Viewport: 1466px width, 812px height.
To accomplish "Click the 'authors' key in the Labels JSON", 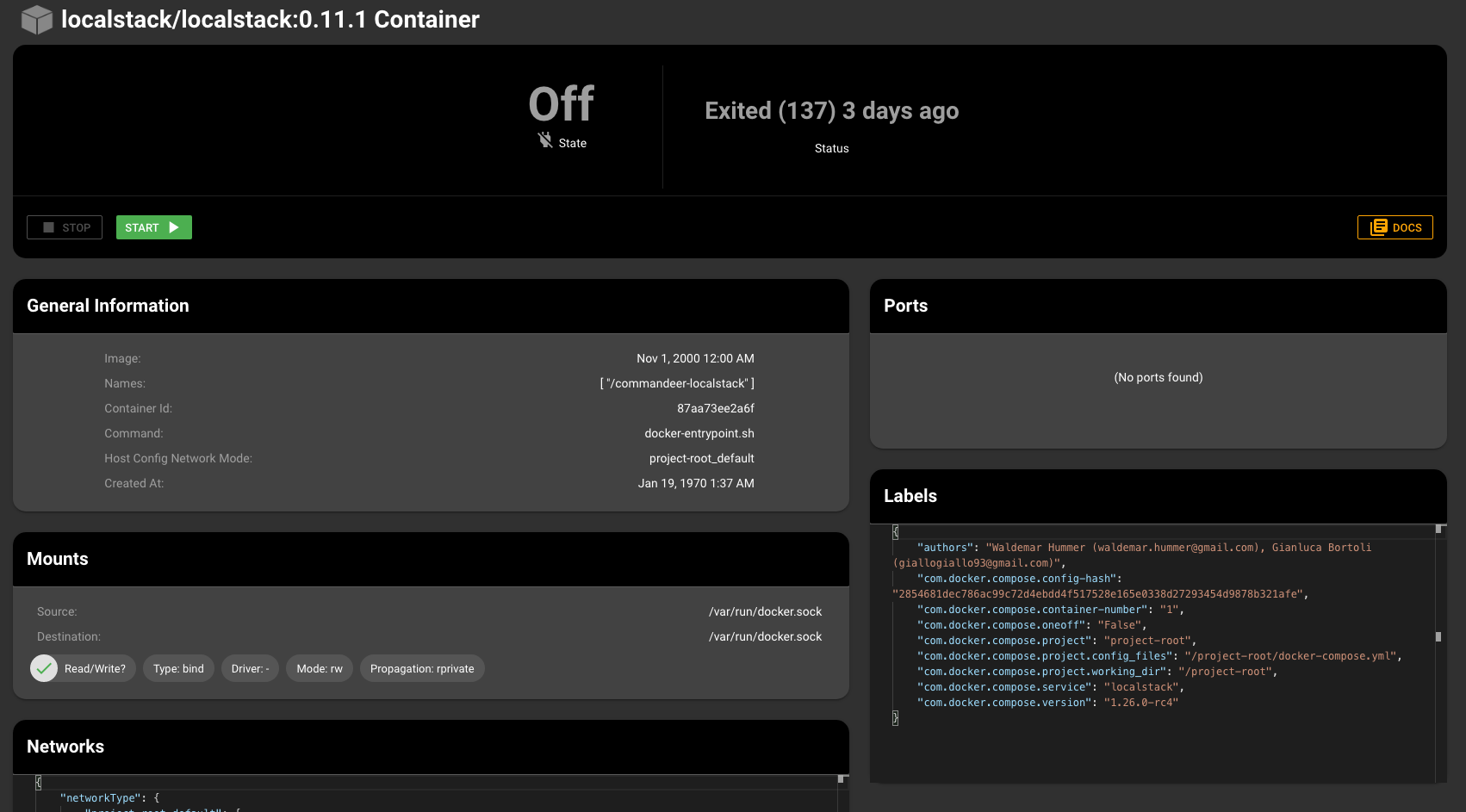I will pyautogui.click(x=945, y=548).
